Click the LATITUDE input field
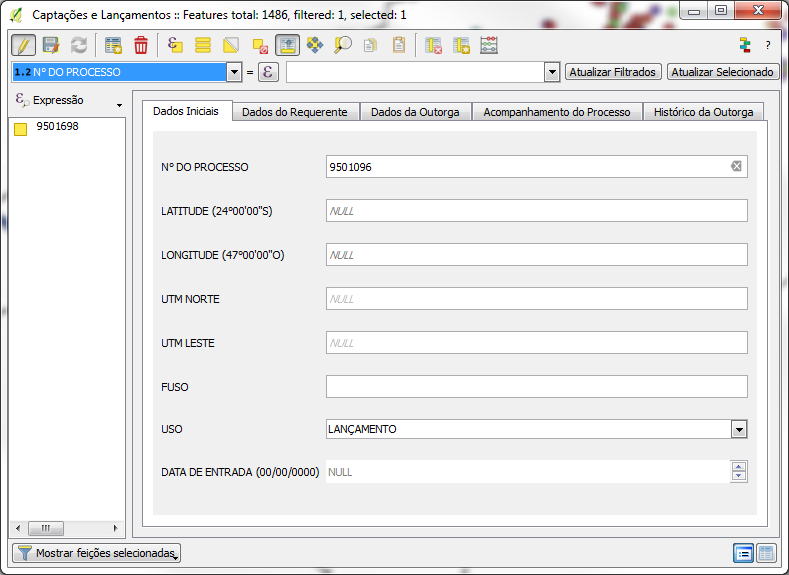Screen dimensions: 789x575 (536, 211)
